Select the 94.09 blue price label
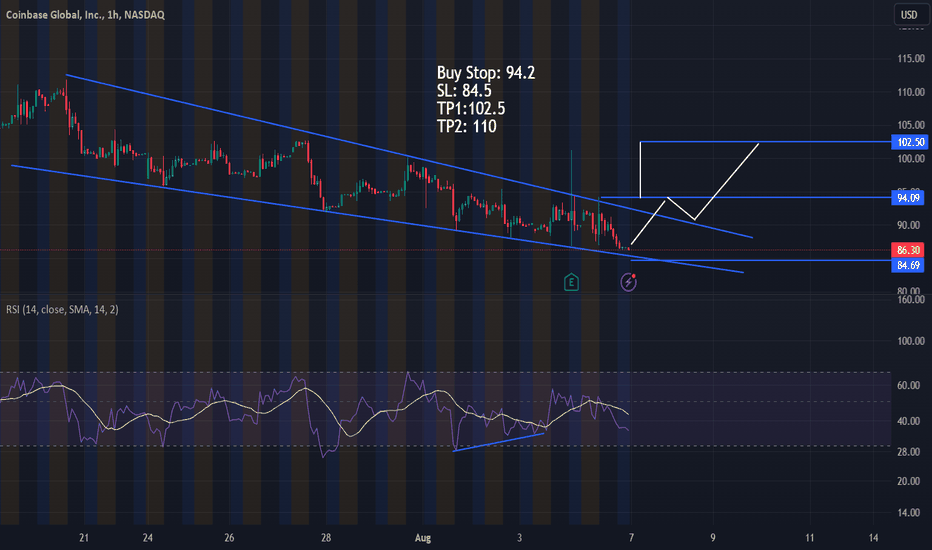 point(908,198)
